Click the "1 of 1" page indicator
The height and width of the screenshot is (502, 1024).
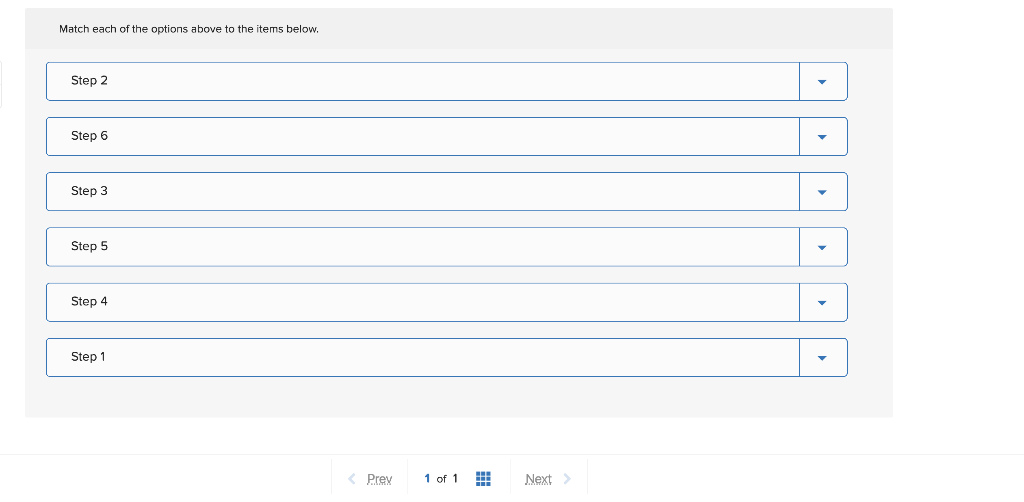[x=441, y=479]
